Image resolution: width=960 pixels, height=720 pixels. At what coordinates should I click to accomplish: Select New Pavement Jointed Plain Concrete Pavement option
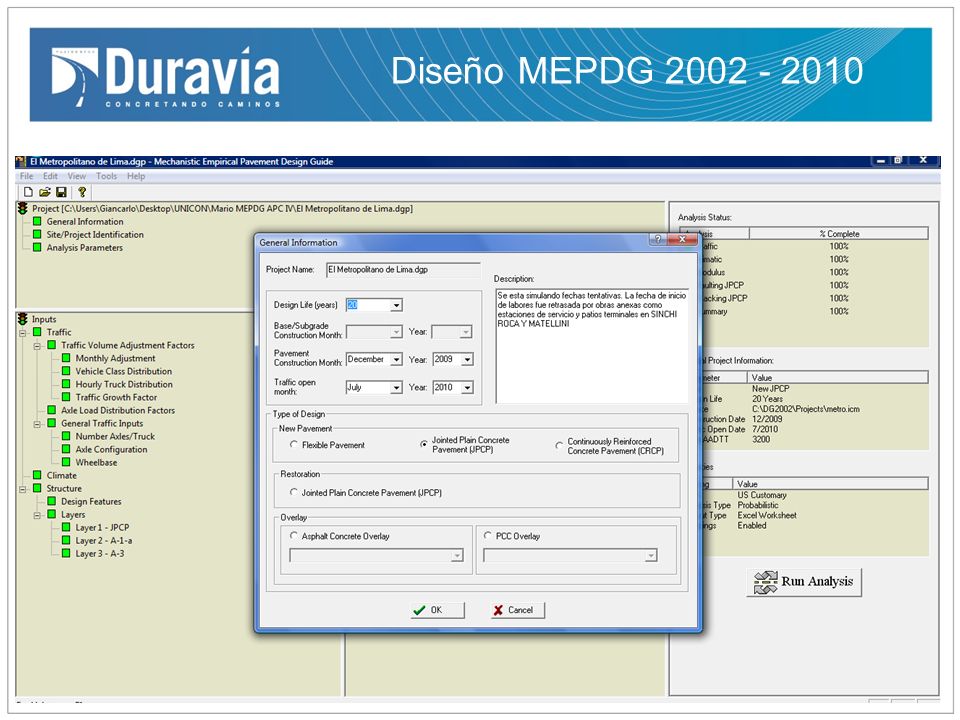pos(424,444)
